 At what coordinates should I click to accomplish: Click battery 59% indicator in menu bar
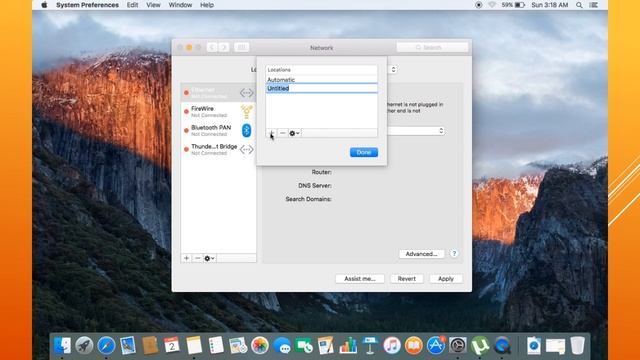coord(513,5)
